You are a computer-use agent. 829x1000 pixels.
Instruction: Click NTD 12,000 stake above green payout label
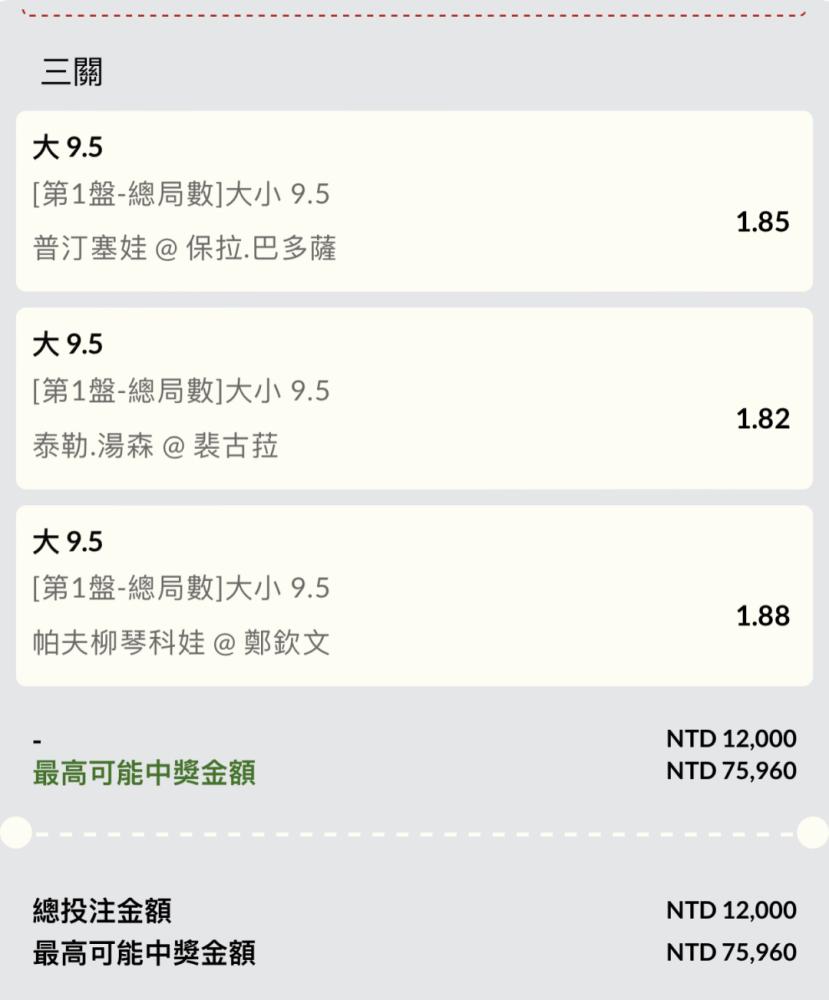pos(731,739)
